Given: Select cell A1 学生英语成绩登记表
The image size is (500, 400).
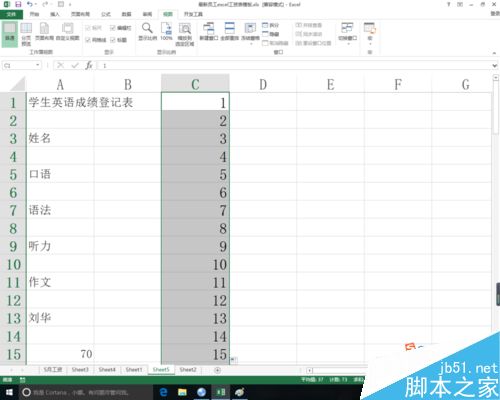Looking at the screenshot, I should (60, 102).
